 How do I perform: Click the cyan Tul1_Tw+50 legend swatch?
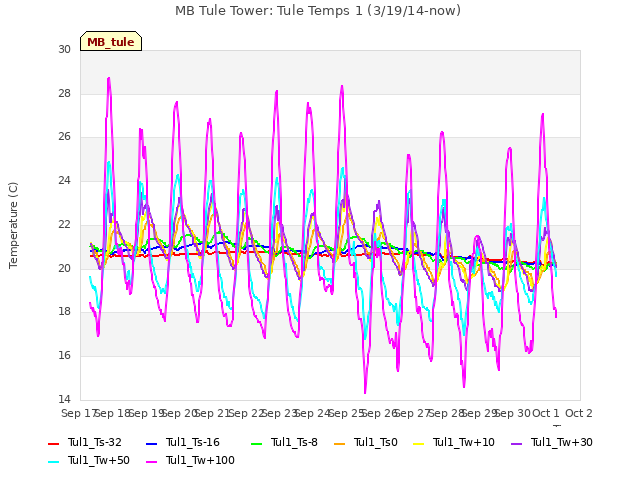pos(53,462)
